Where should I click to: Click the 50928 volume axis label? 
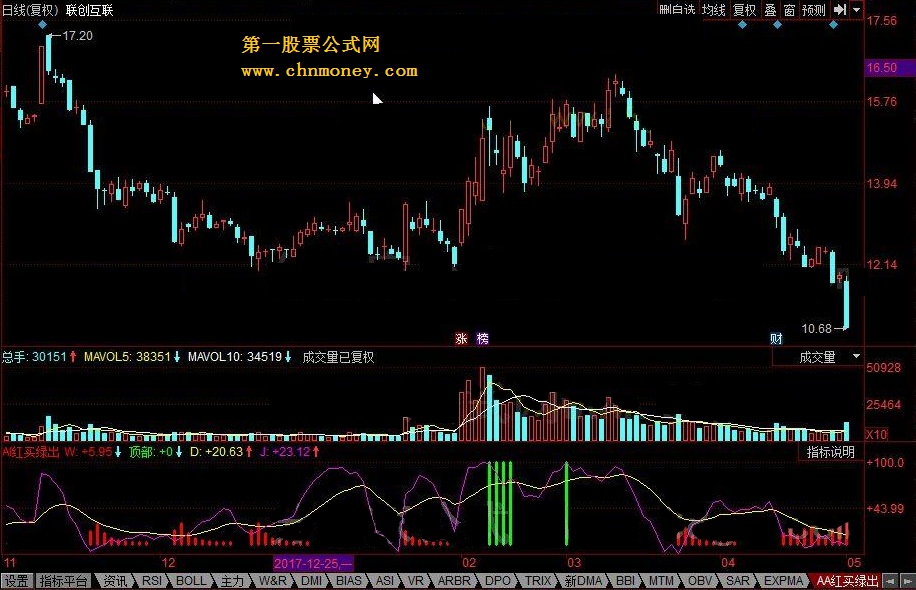tap(883, 367)
